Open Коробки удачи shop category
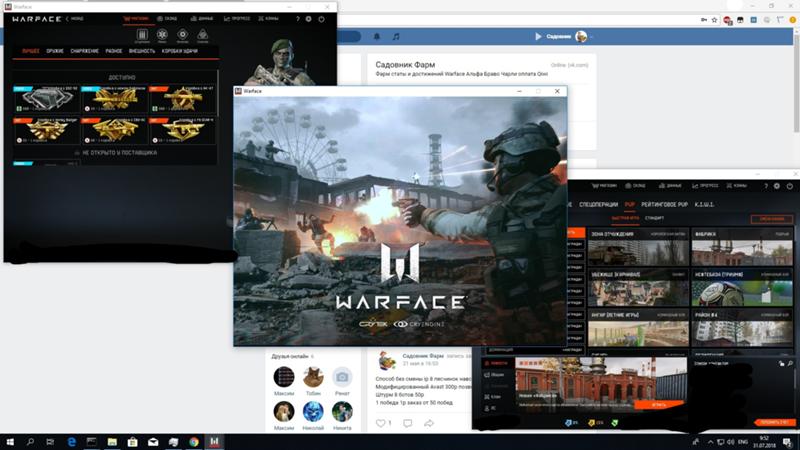 (x=180, y=51)
